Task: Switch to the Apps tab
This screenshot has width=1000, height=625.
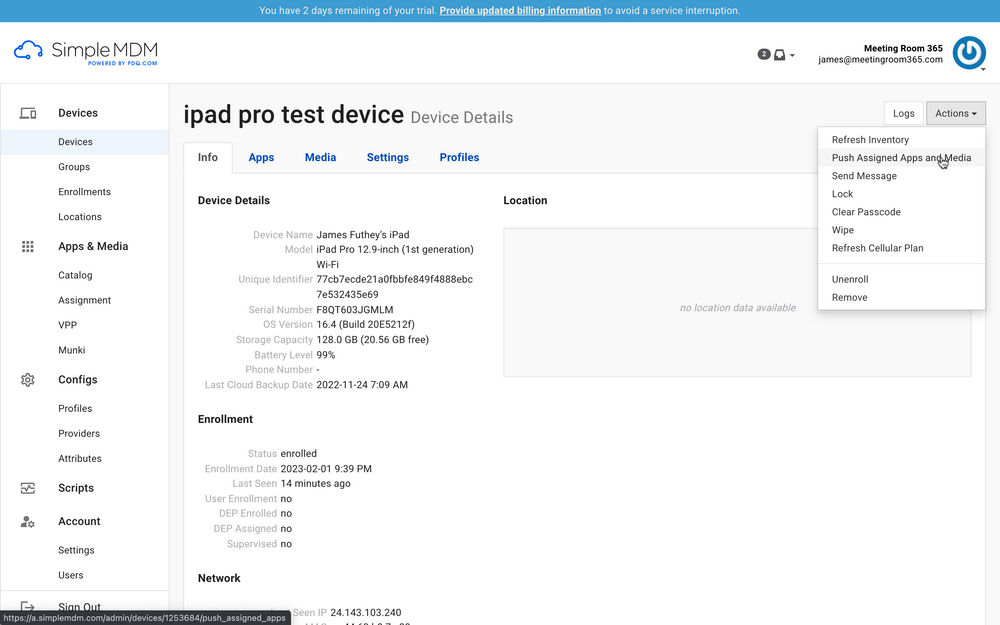Action: (261, 157)
